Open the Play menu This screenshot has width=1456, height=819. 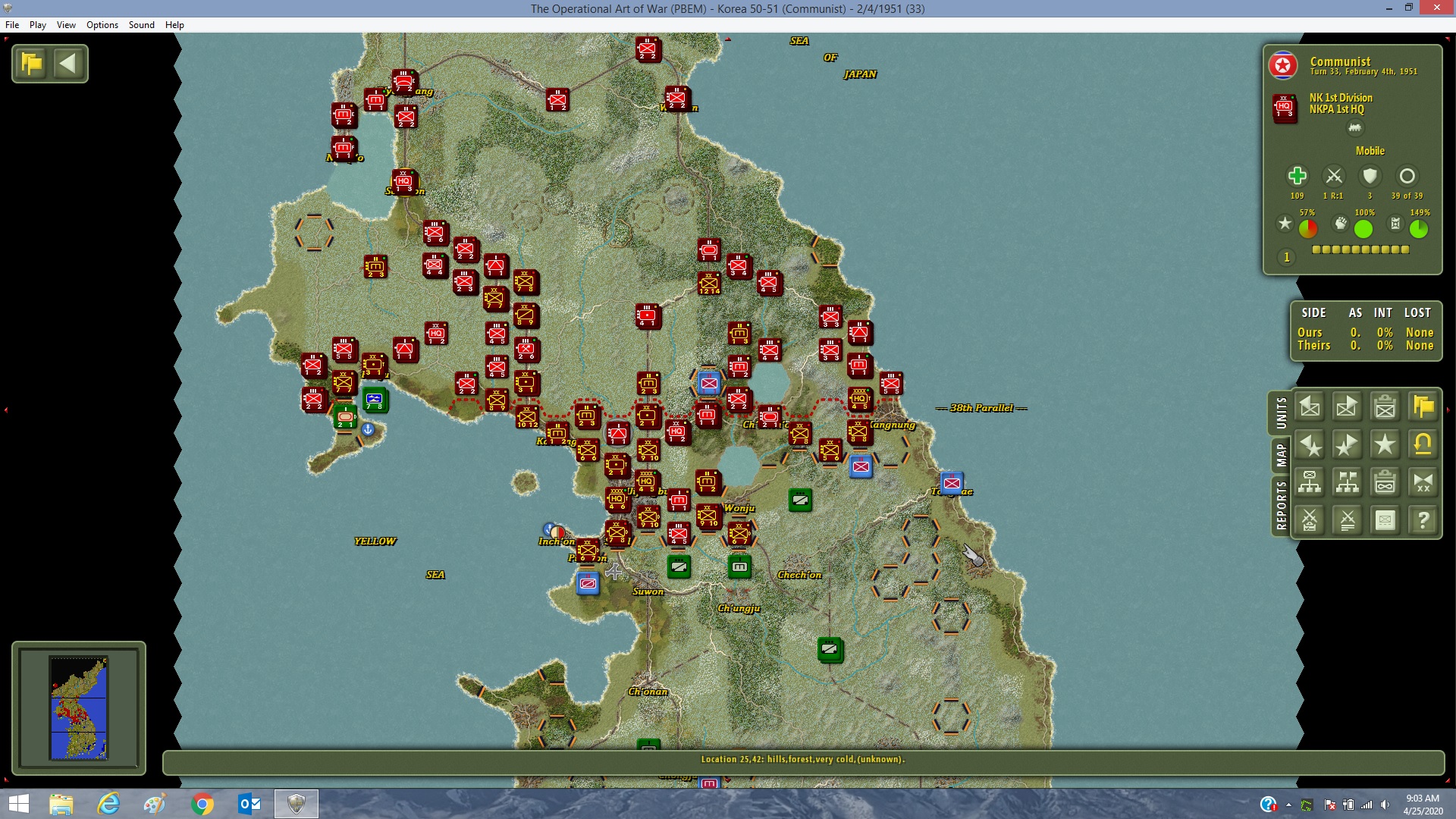[x=38, y=25]
